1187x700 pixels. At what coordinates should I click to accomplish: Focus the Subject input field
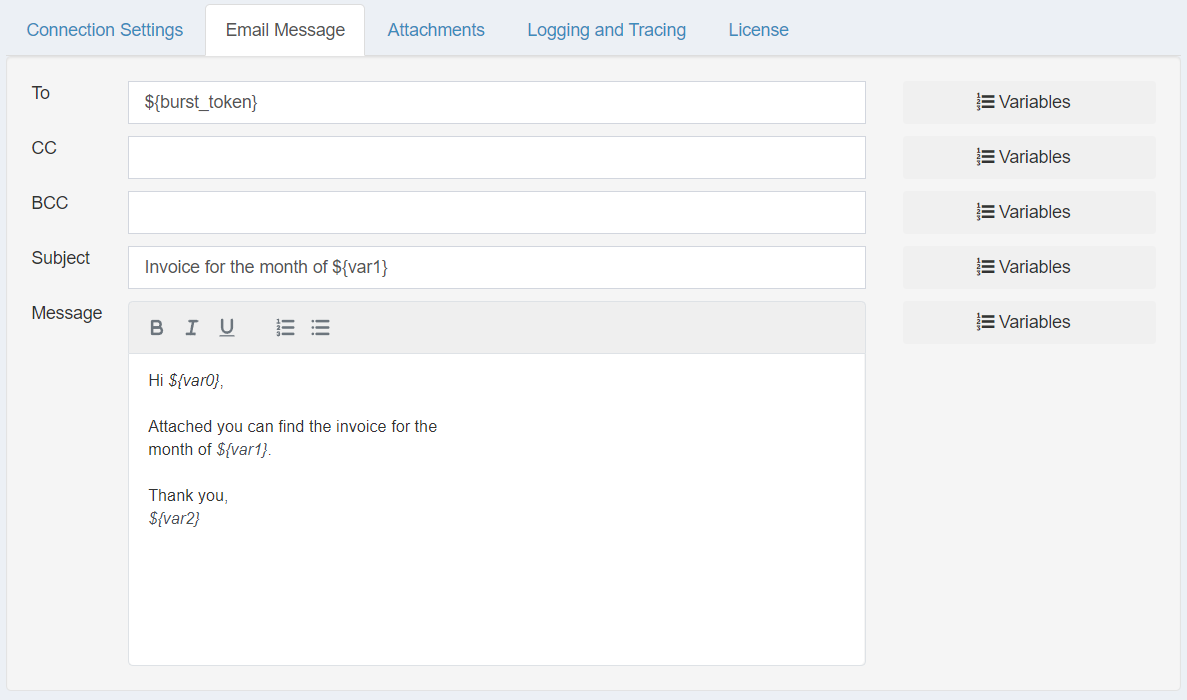[497, 267]
